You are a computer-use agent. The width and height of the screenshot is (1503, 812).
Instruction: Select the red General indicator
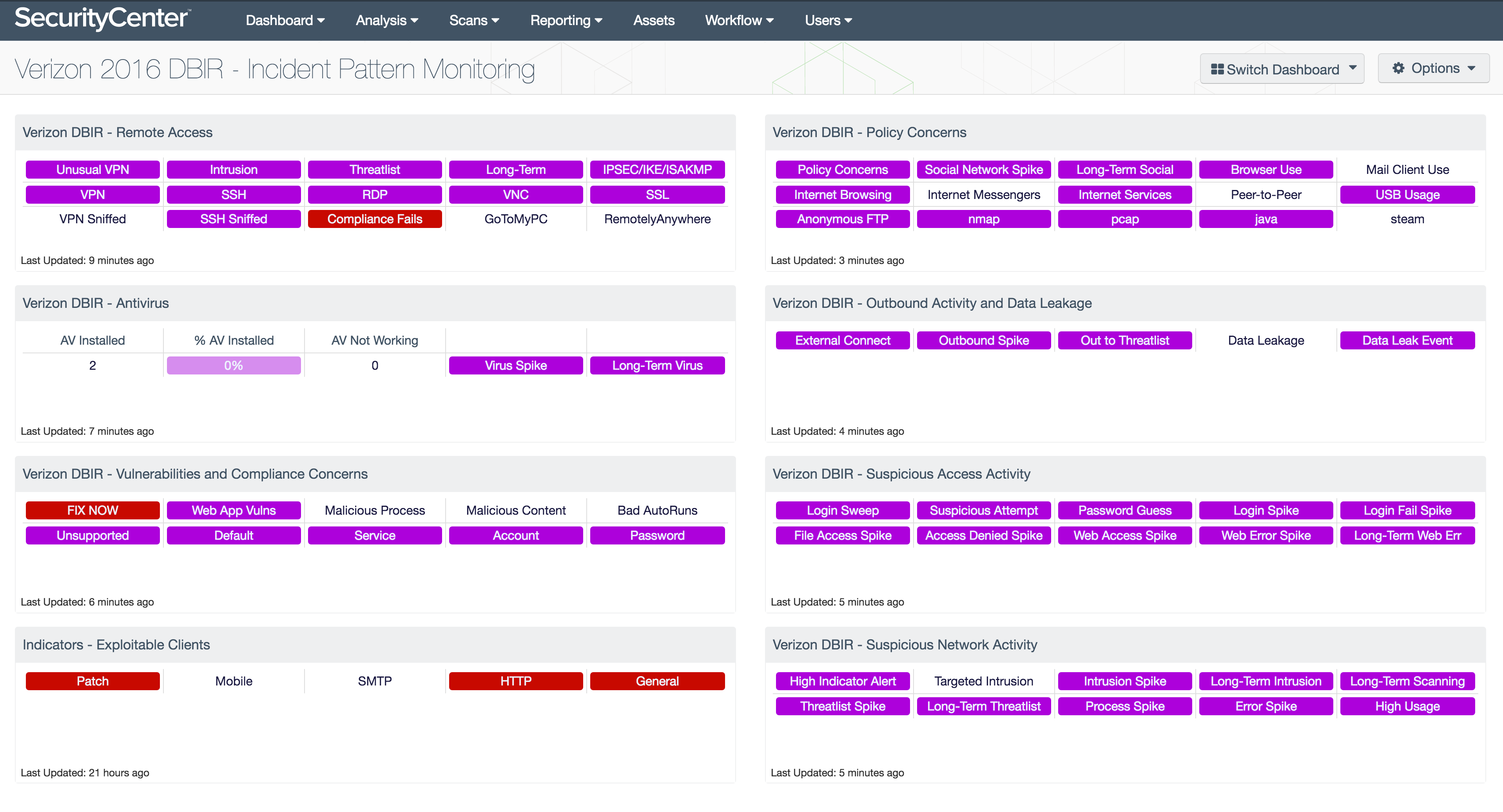[658, 681]
